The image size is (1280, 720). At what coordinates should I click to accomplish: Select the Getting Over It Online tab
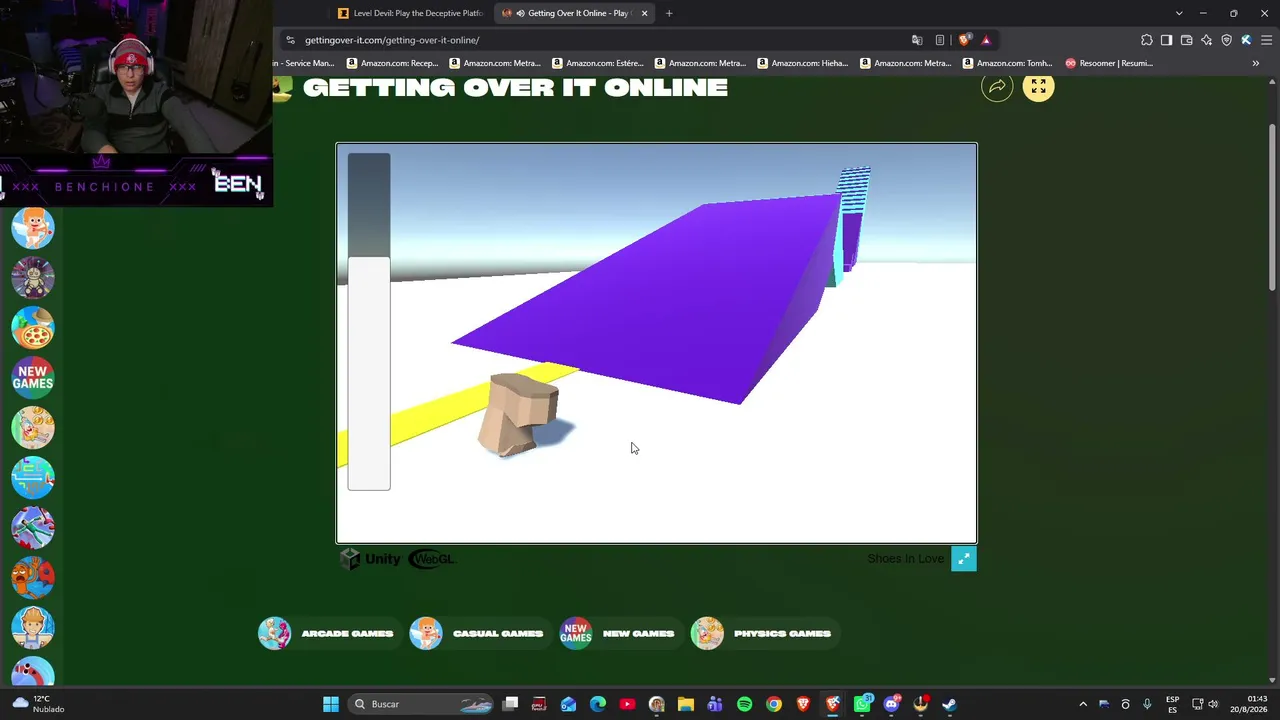pos(576,13)
